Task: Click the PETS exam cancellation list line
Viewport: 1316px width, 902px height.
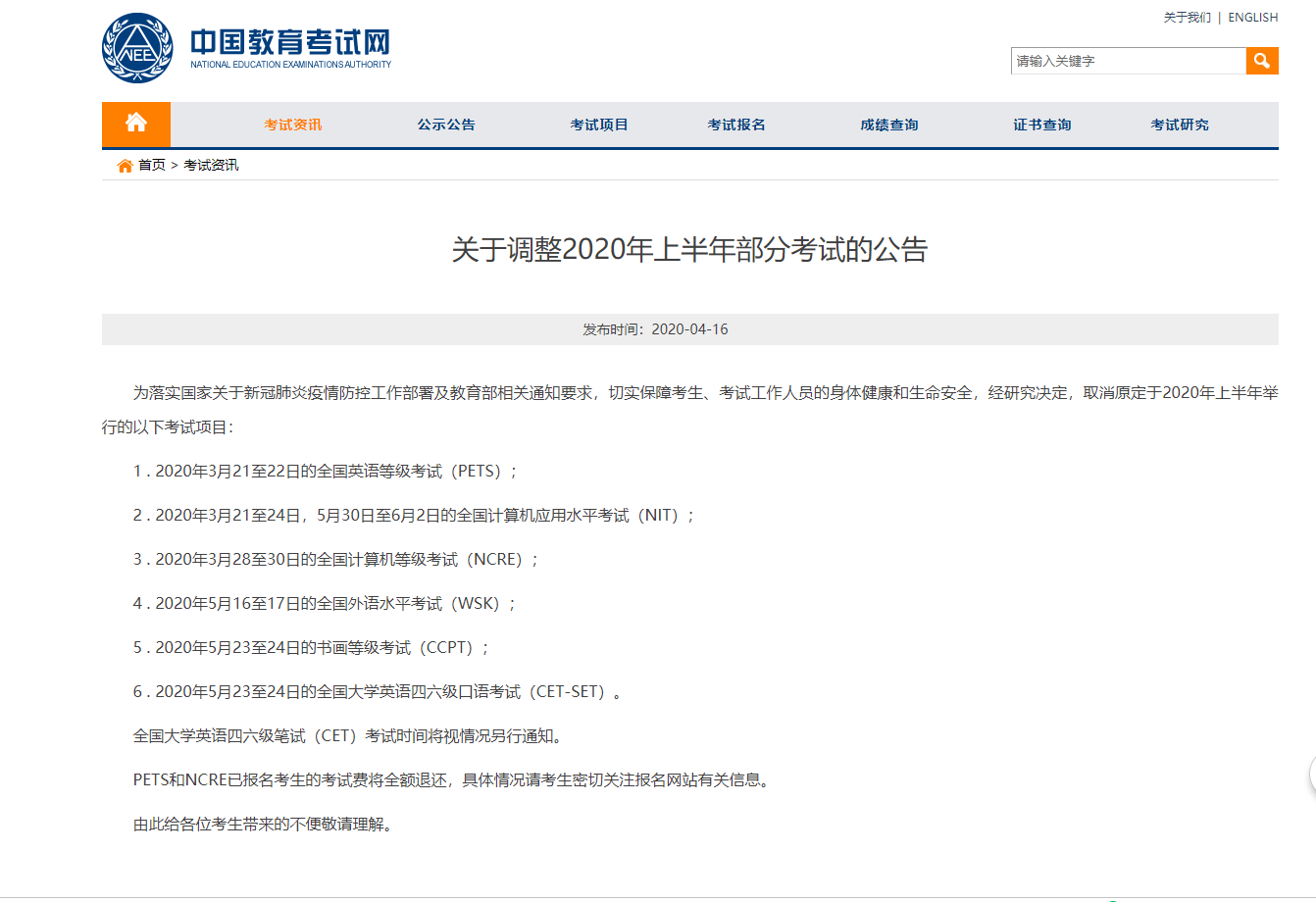Action: 326,471
